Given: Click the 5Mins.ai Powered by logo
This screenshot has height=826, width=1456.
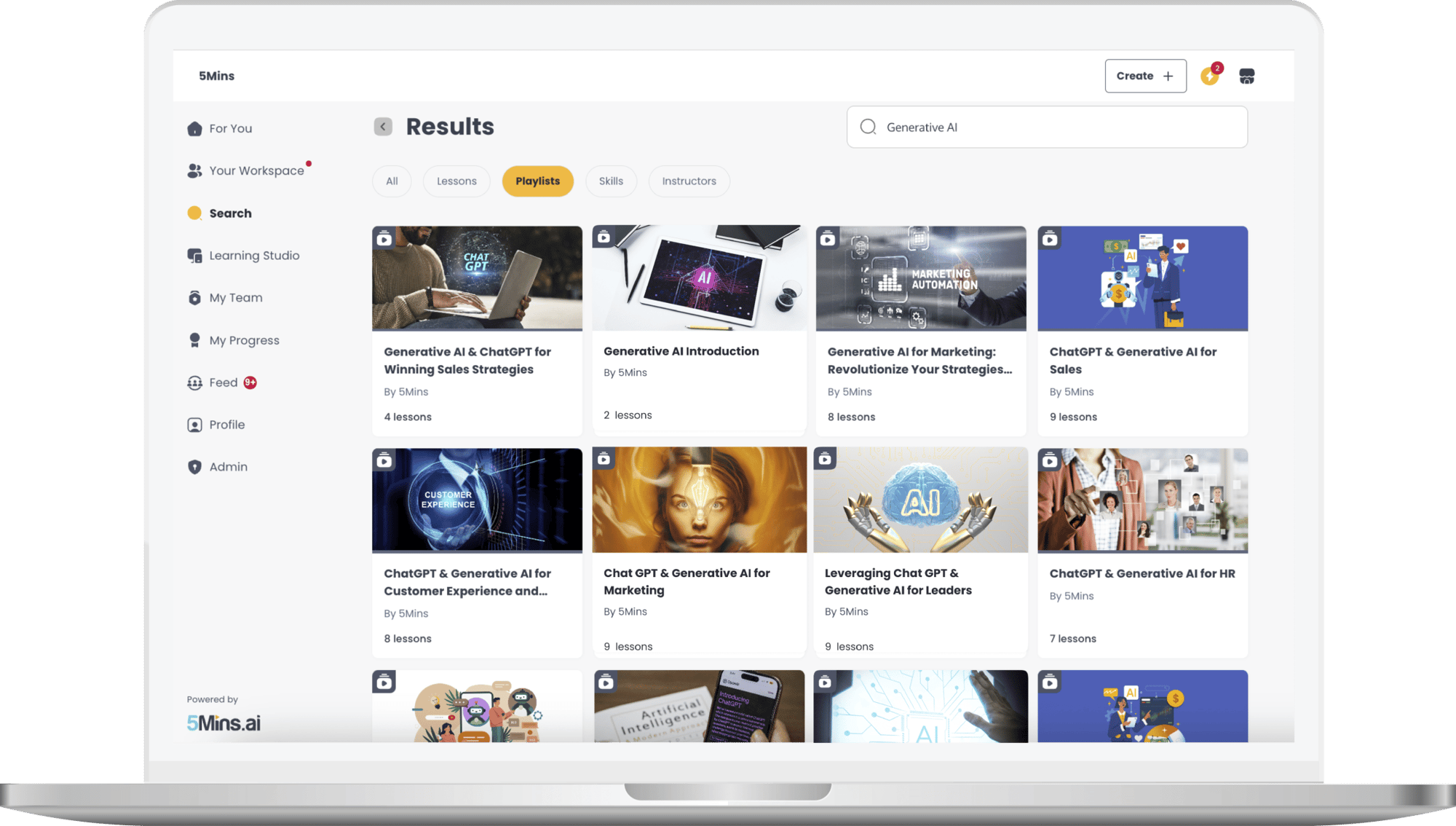Looking at the screenshot, I should [223, 723].
